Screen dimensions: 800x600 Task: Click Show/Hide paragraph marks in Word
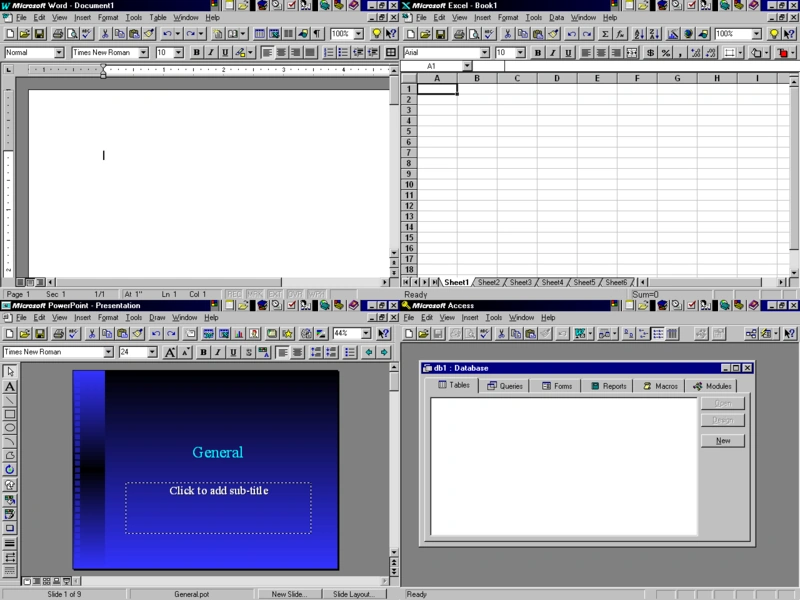pos(317,34)
